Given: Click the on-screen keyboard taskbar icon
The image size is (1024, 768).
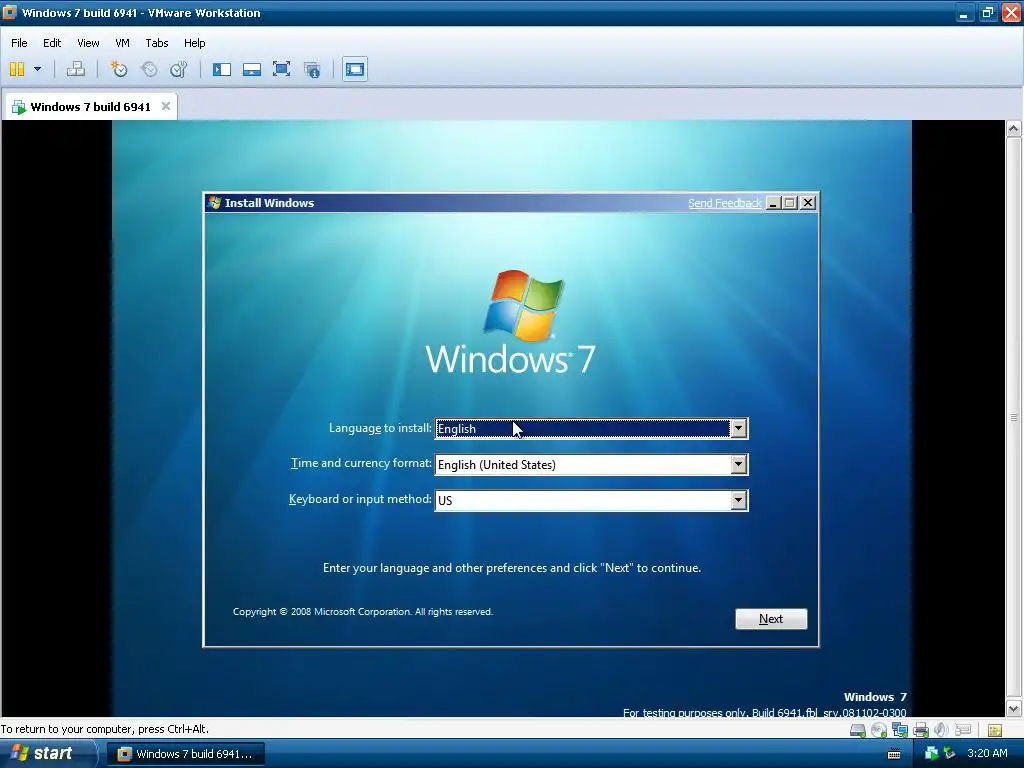Looking at the screenshot, I should (x=894, y=754).
